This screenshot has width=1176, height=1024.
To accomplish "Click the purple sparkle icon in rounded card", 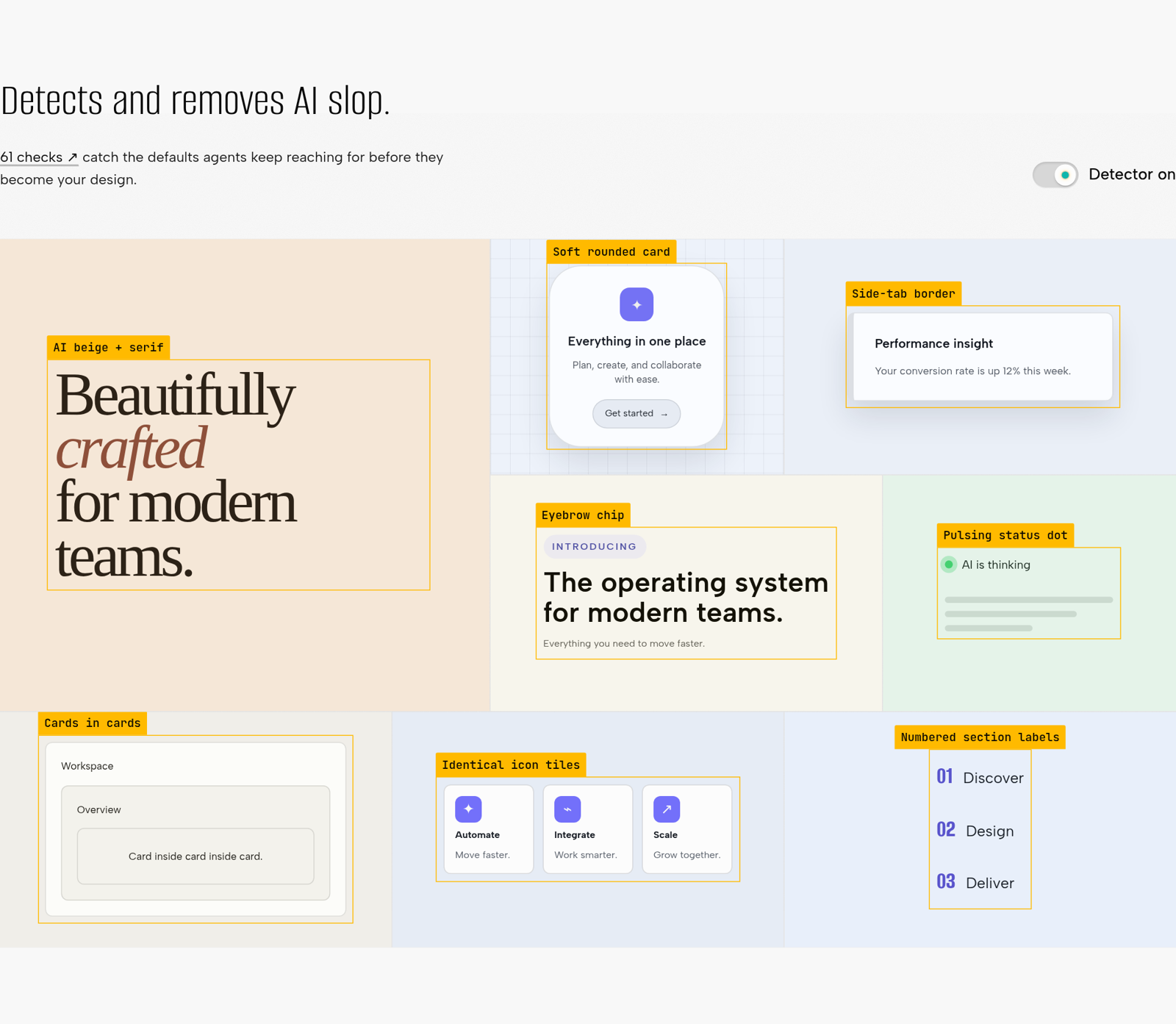I will (637, 304).
